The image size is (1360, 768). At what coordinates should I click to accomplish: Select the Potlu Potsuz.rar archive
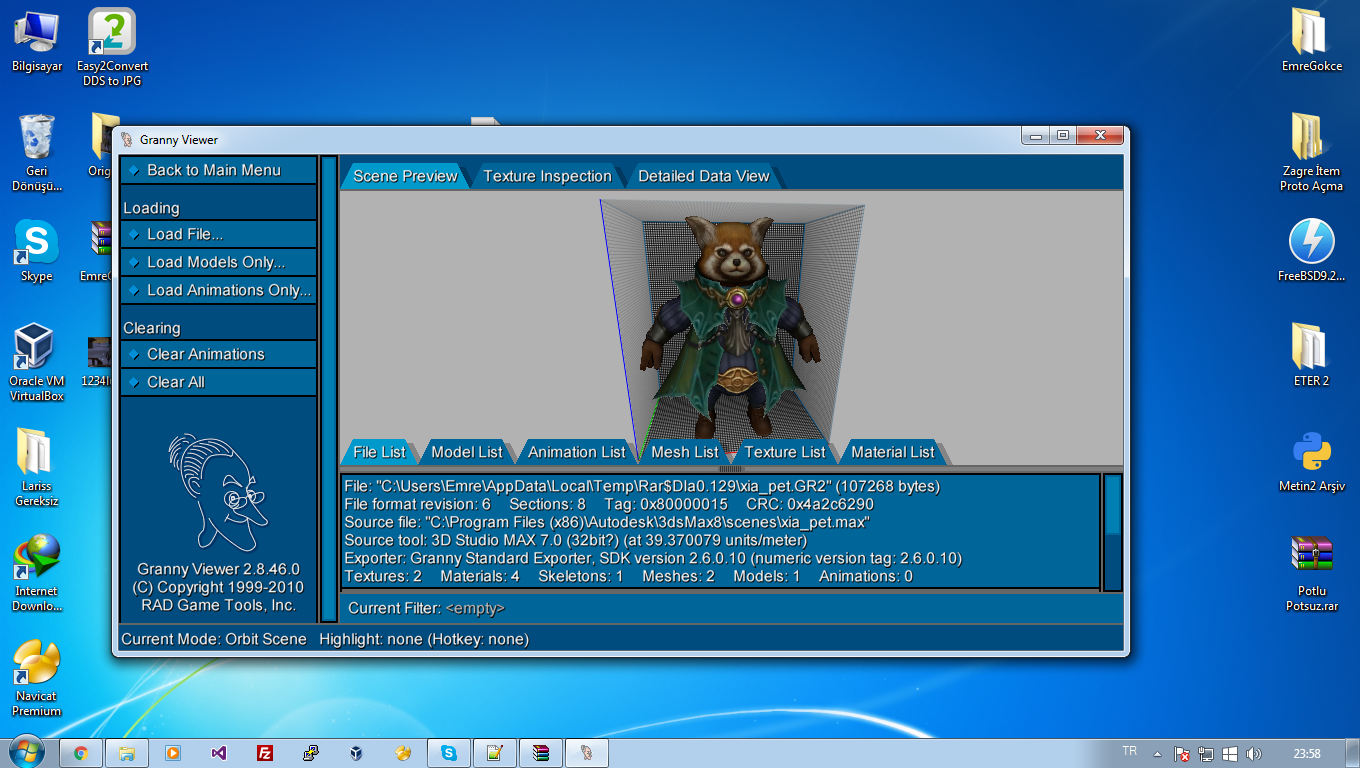tap(1311, 572)
